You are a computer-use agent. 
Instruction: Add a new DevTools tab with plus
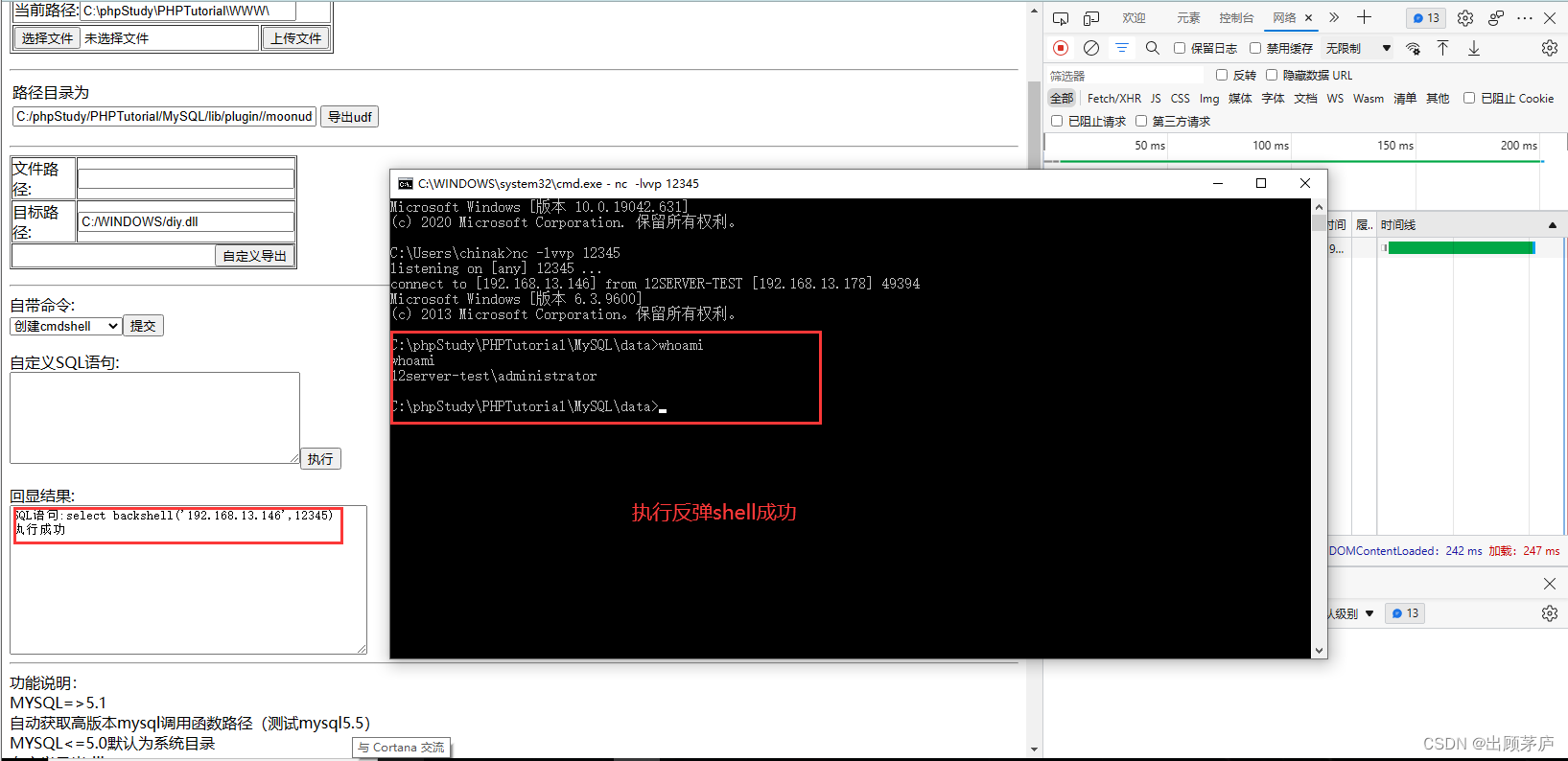1365,17
